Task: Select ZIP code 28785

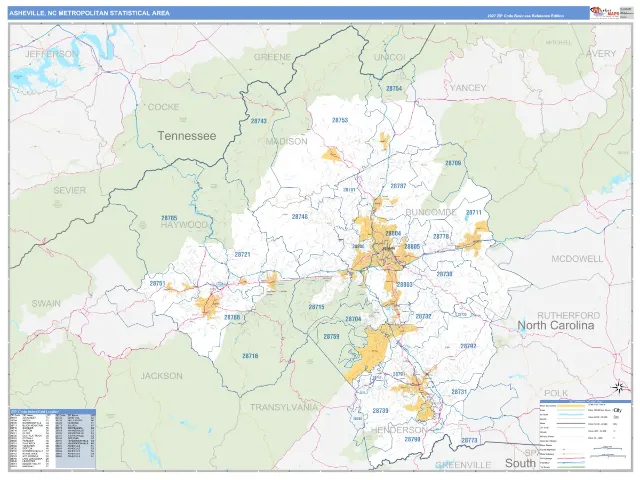Action: [x=169, y=218]
